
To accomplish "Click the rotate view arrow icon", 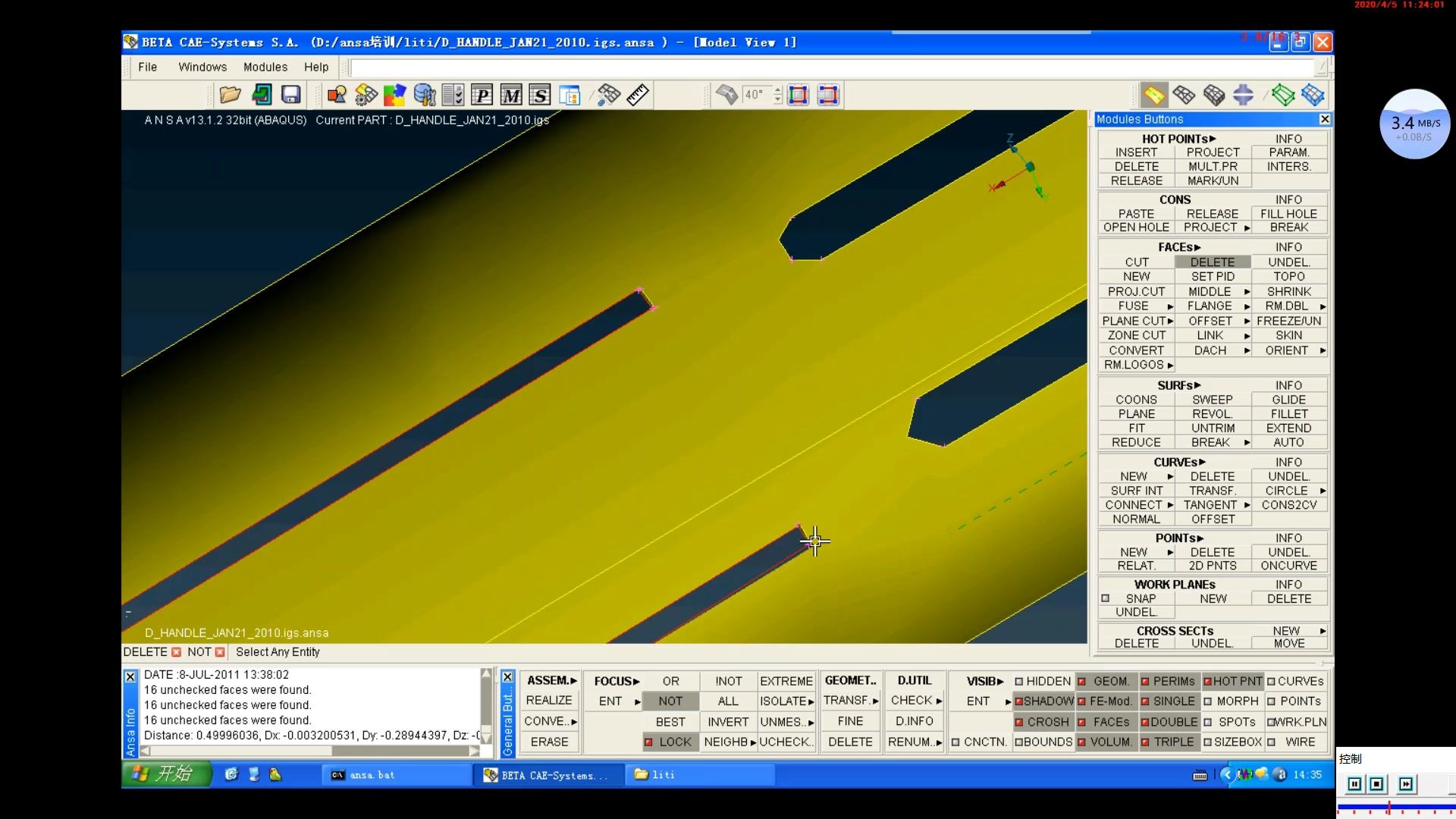I will (726, 95).
